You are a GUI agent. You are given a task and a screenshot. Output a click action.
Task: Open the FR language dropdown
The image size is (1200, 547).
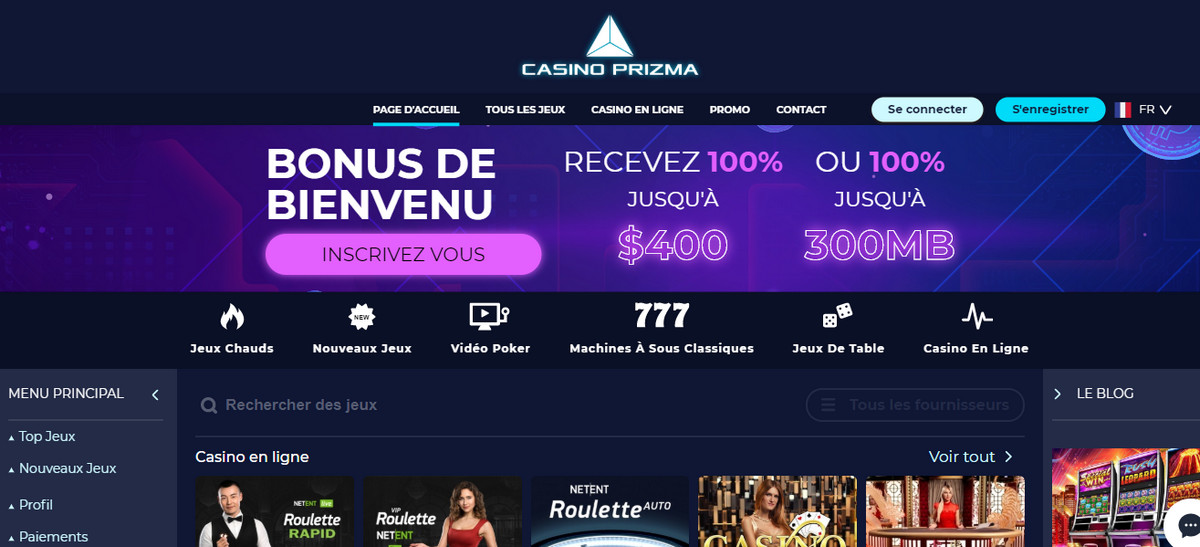click(1144, 110)
